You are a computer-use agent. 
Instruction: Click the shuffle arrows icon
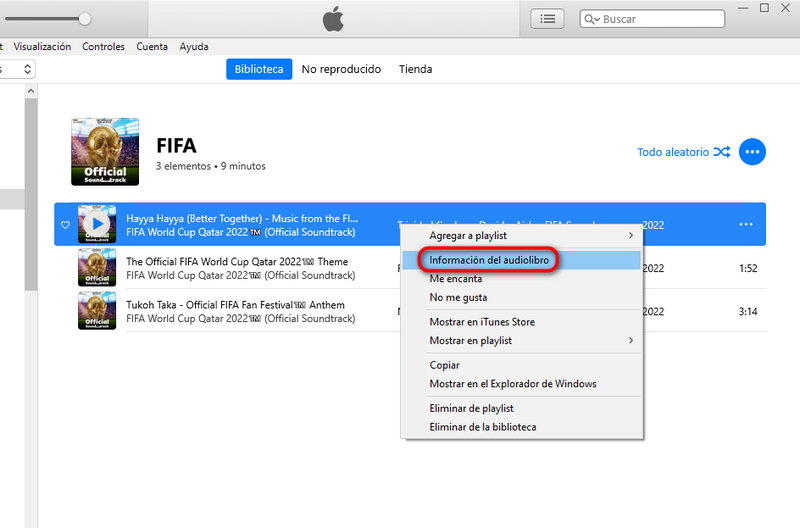pyautogui.click(x=722, y=152)
